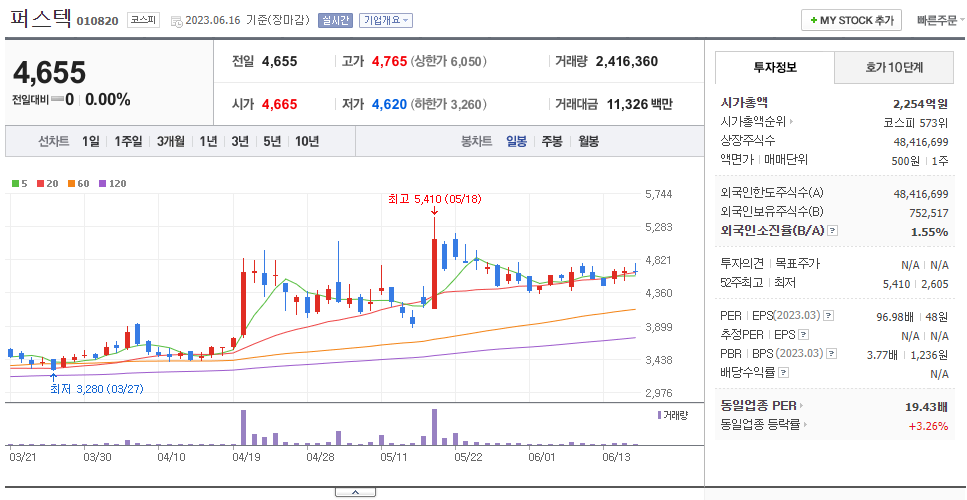Click the green 5-day moving average swatch
The width and height of the screenshot is (967, 500).
coord(15,183)
